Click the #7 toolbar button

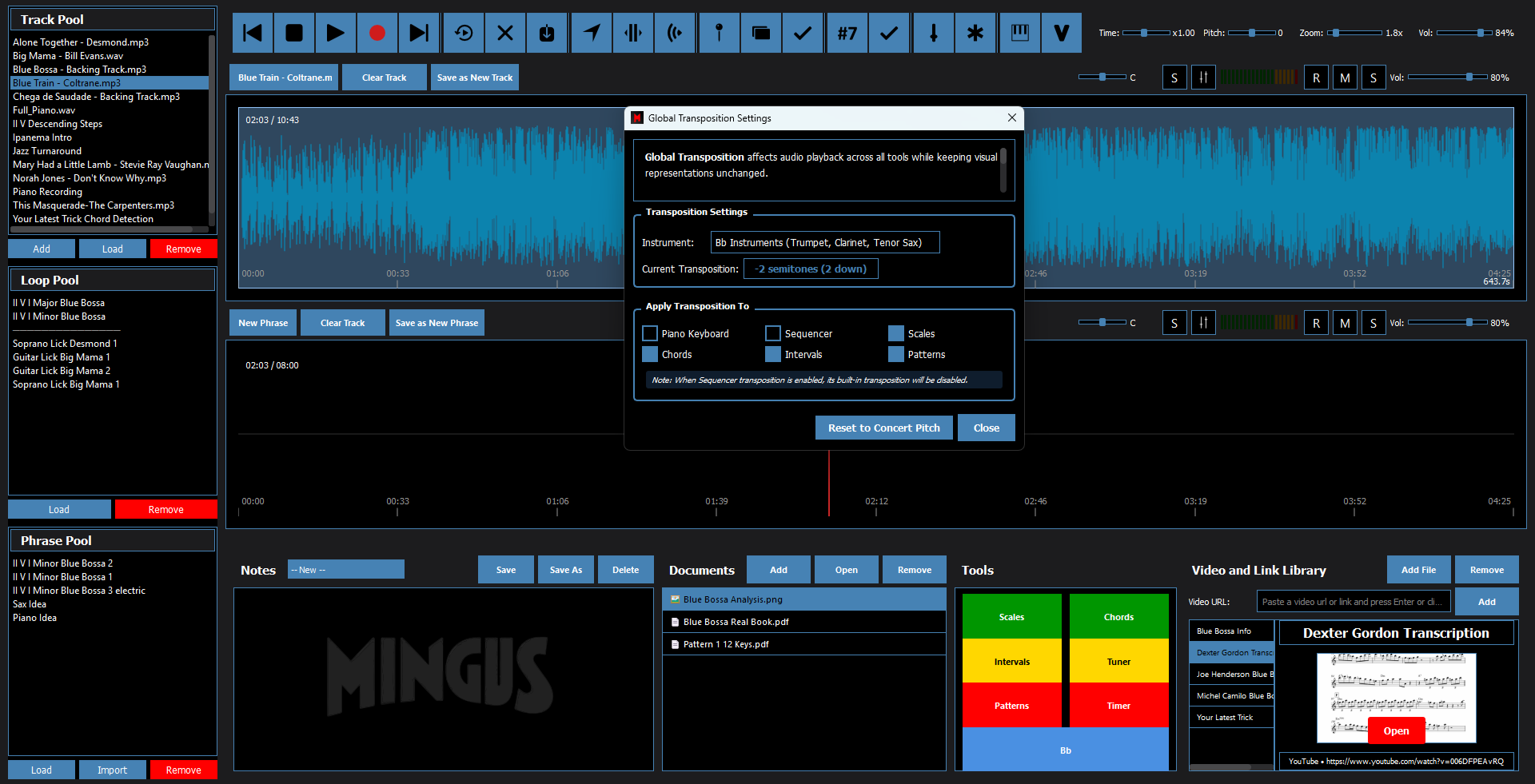point(847,33)
